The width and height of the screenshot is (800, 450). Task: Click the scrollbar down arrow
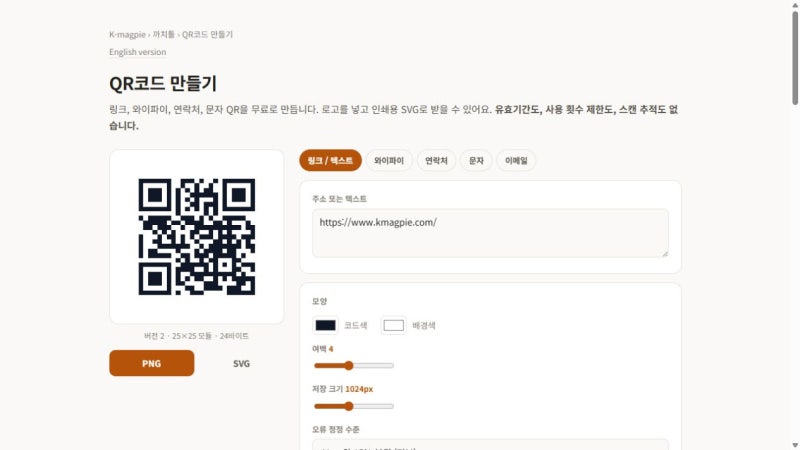[795, 445]
